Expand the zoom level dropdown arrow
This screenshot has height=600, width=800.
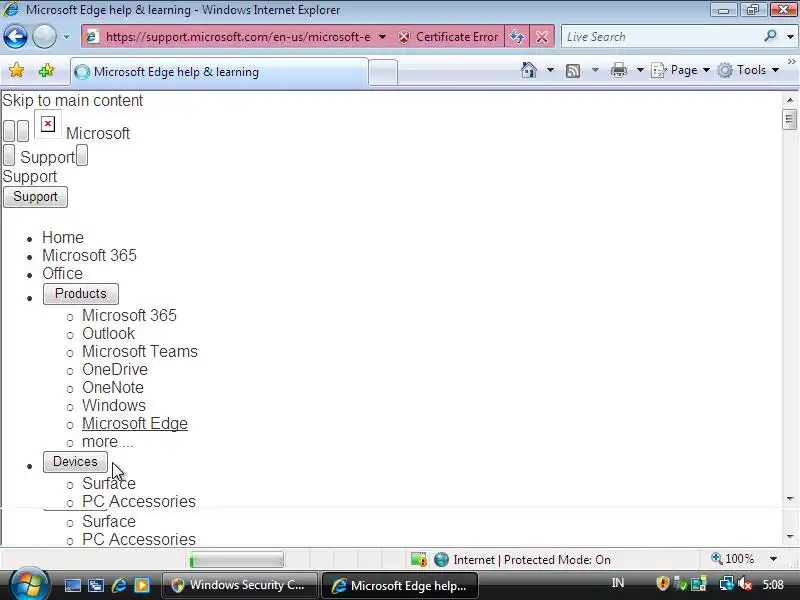tap(773, 559)
